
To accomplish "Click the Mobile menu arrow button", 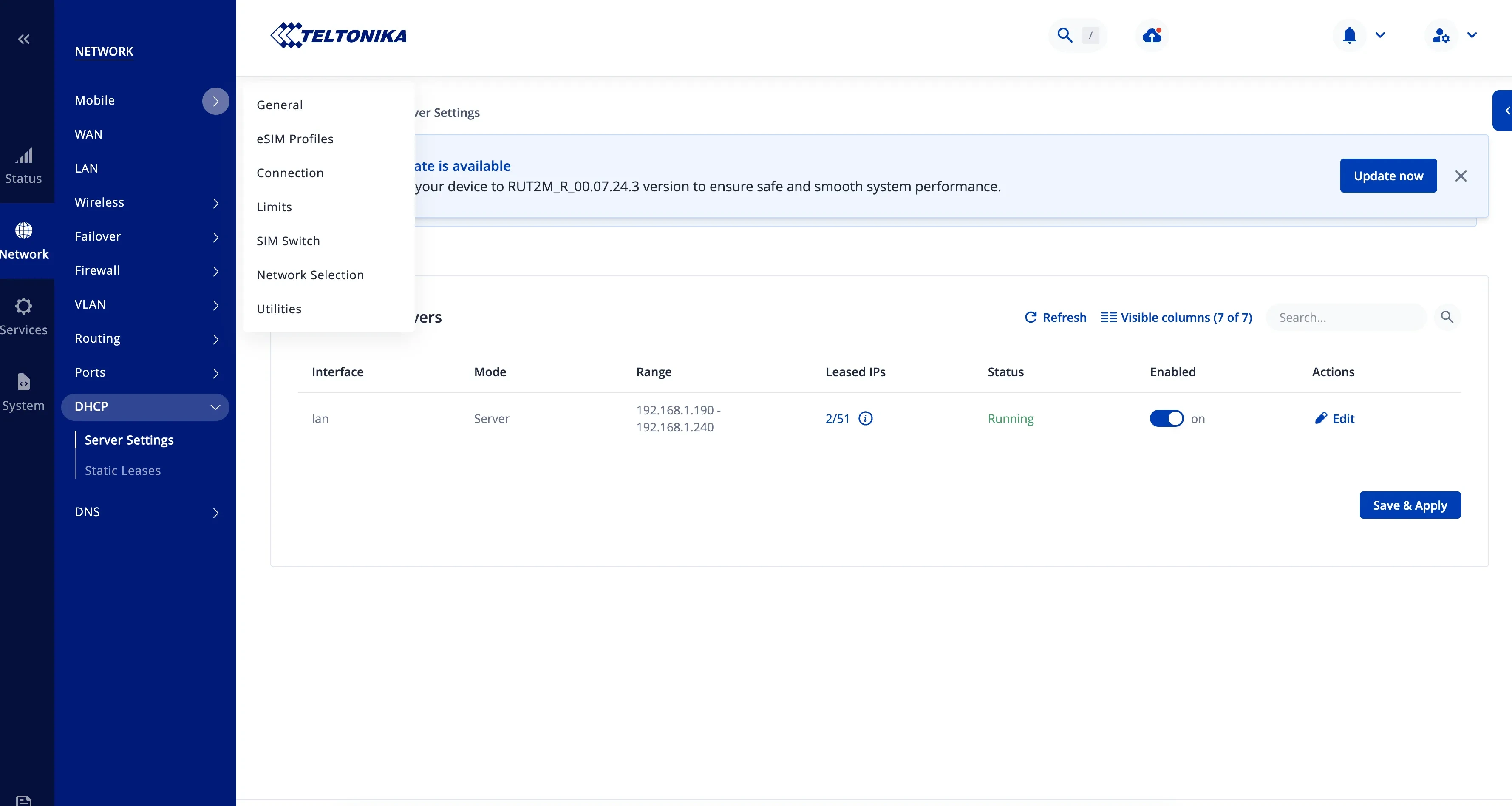I will tap(215, 101).
